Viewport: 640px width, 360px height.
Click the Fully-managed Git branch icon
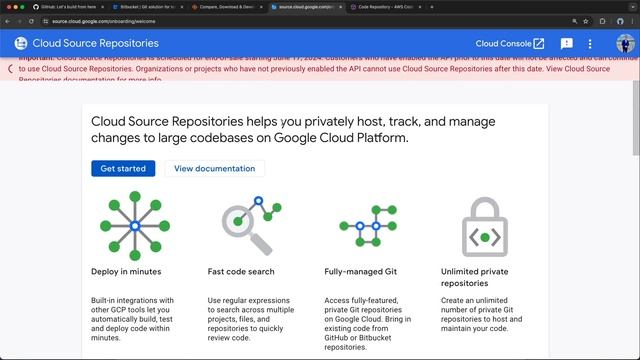[368, 226]
